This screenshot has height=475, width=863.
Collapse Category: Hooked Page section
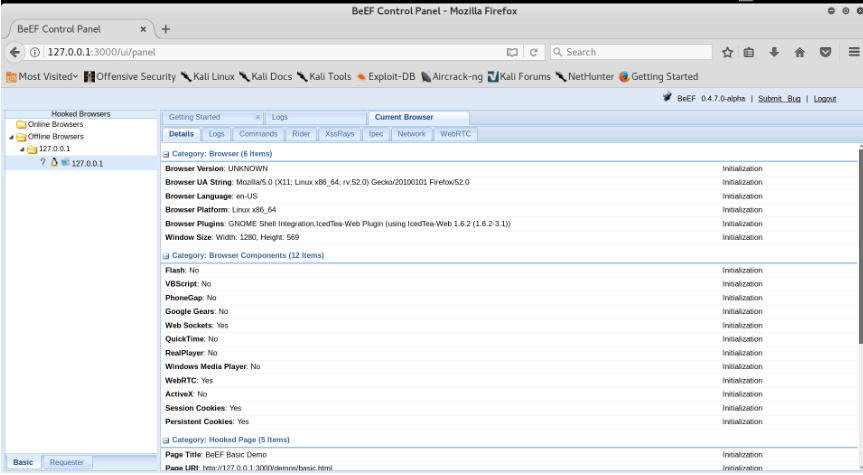[166, 440]
